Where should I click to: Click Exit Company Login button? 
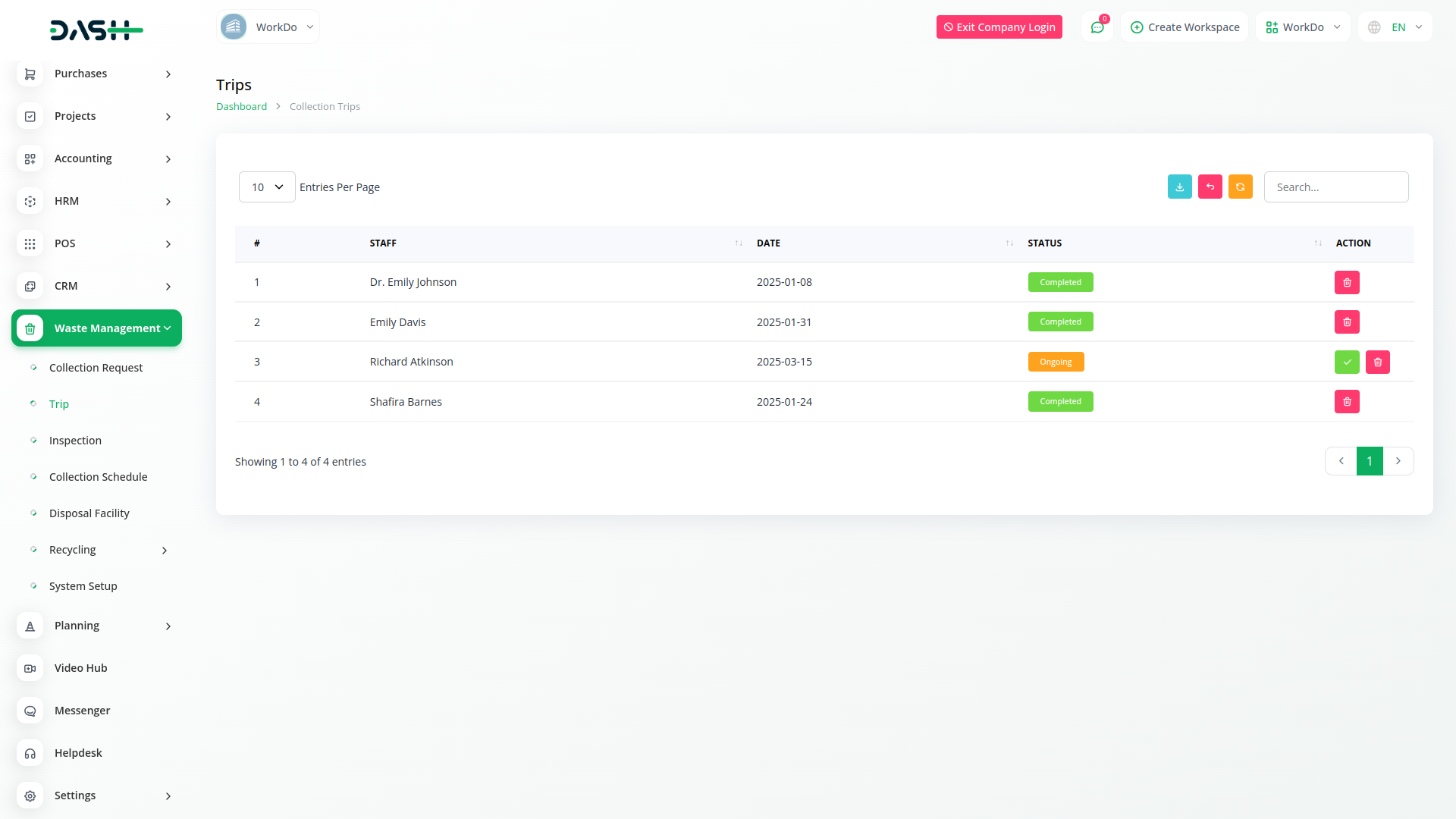click(999, 27)
